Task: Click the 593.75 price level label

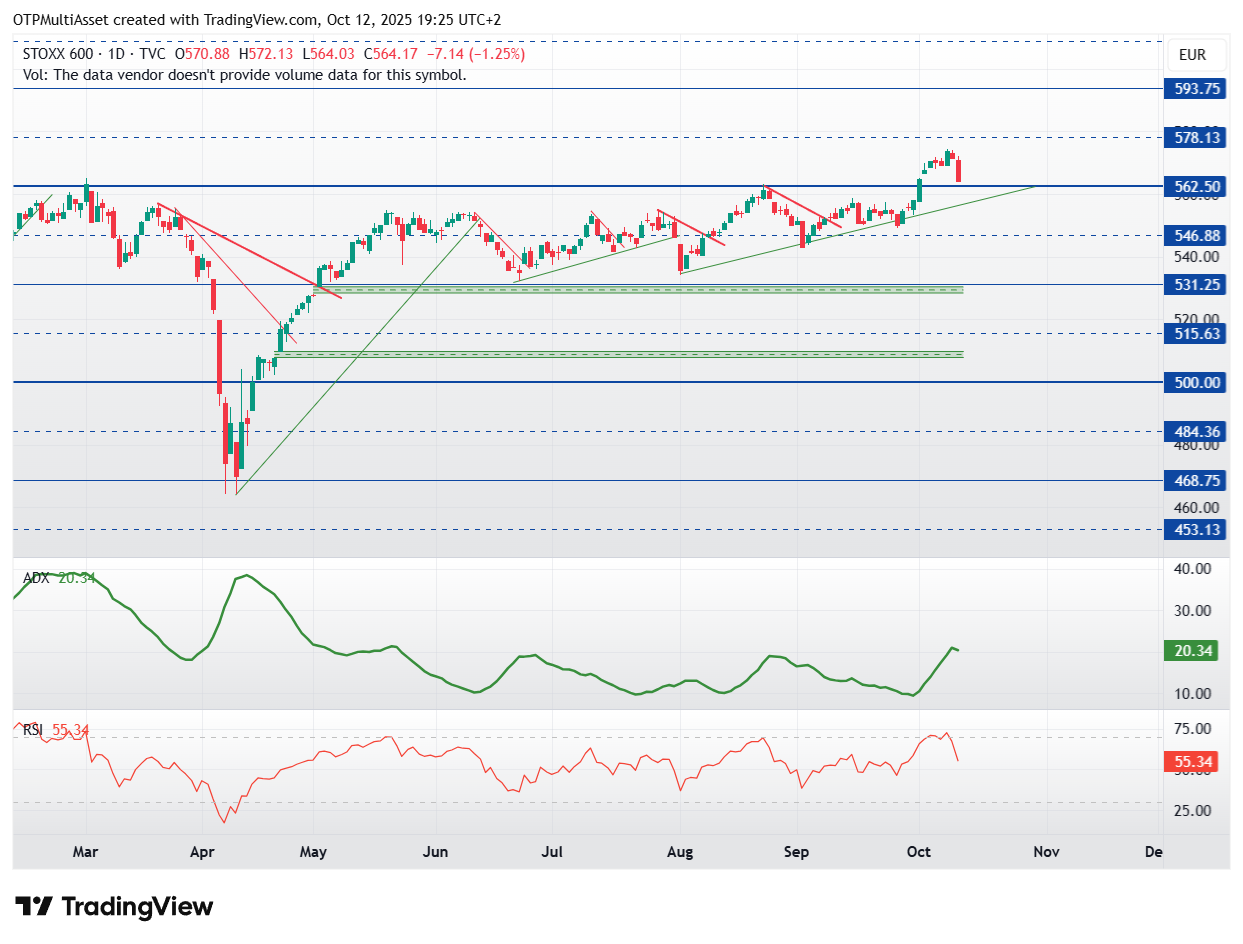Action: point(1197,88)
